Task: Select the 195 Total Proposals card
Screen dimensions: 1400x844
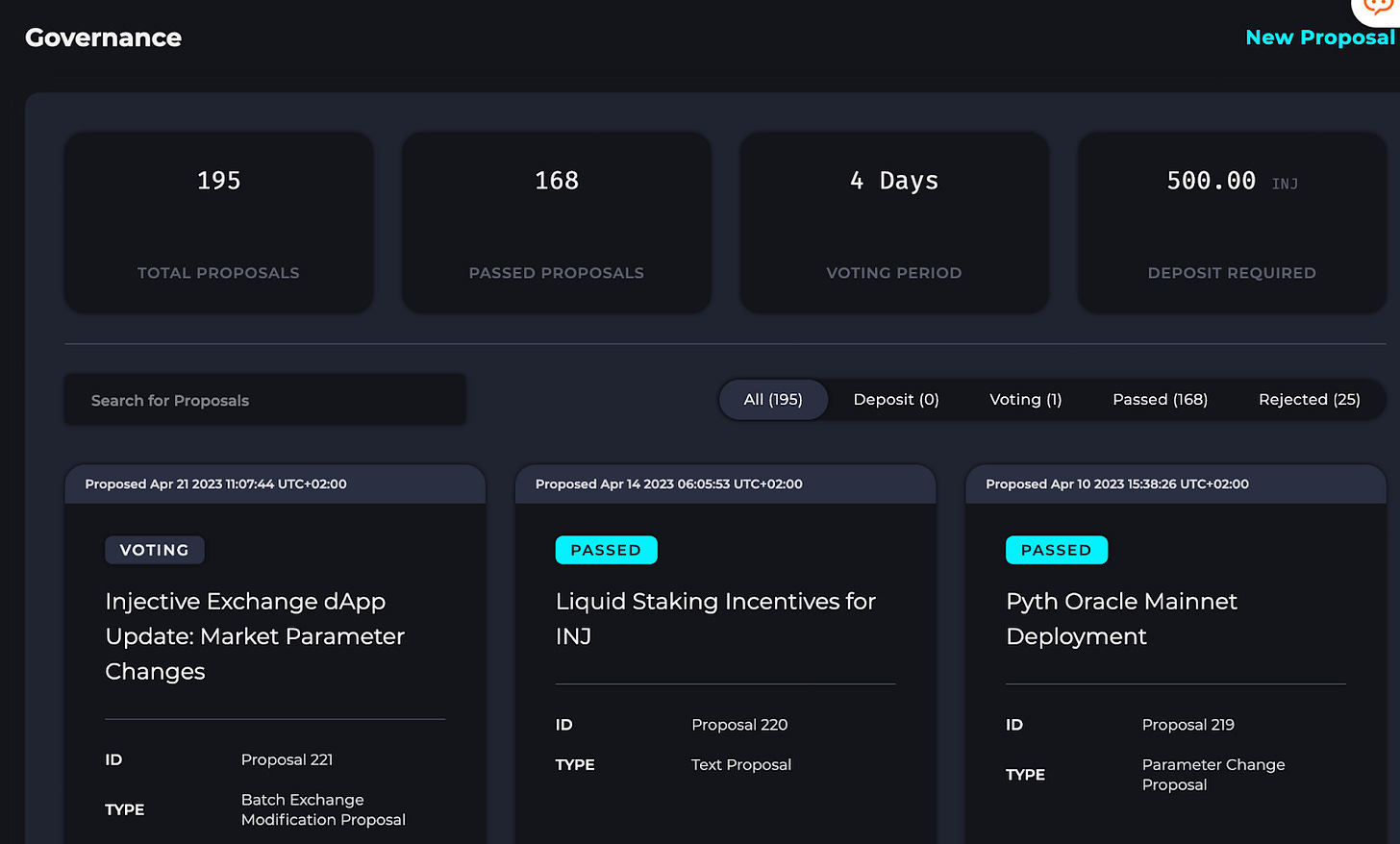Action: pos(218,223)
